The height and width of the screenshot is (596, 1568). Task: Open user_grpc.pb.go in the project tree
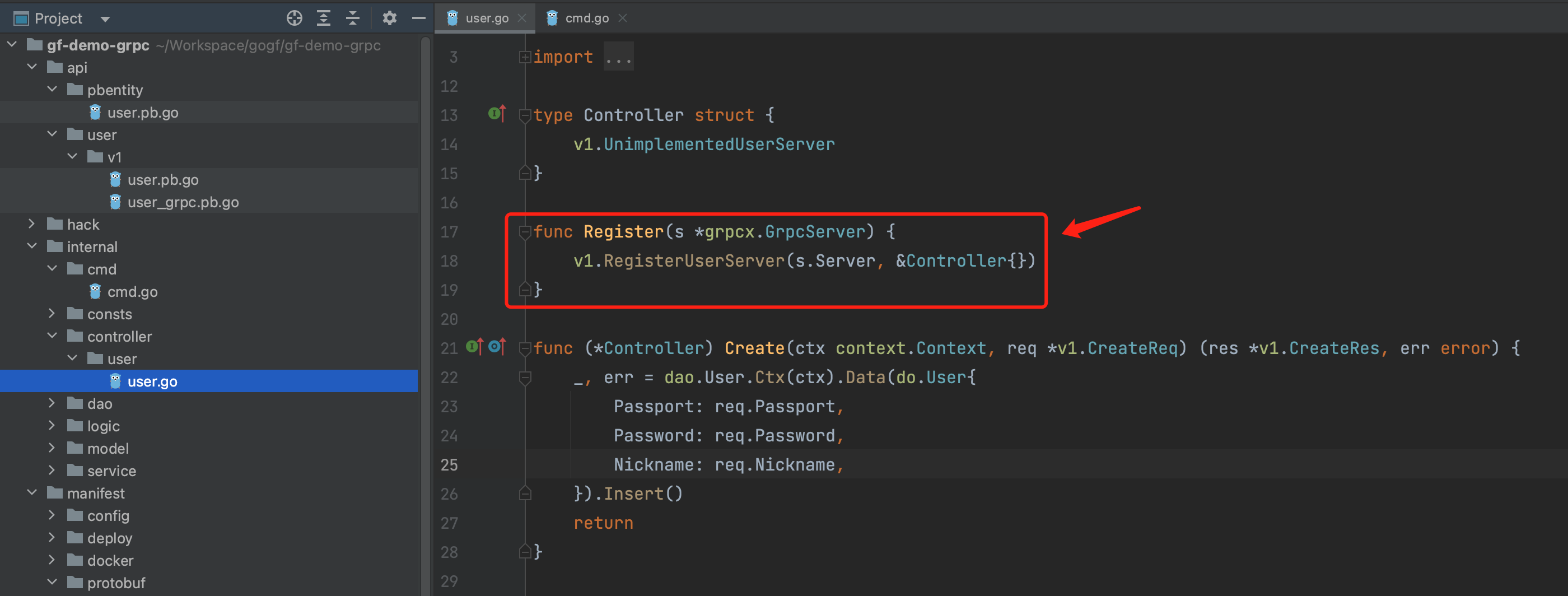pos(183,202)
